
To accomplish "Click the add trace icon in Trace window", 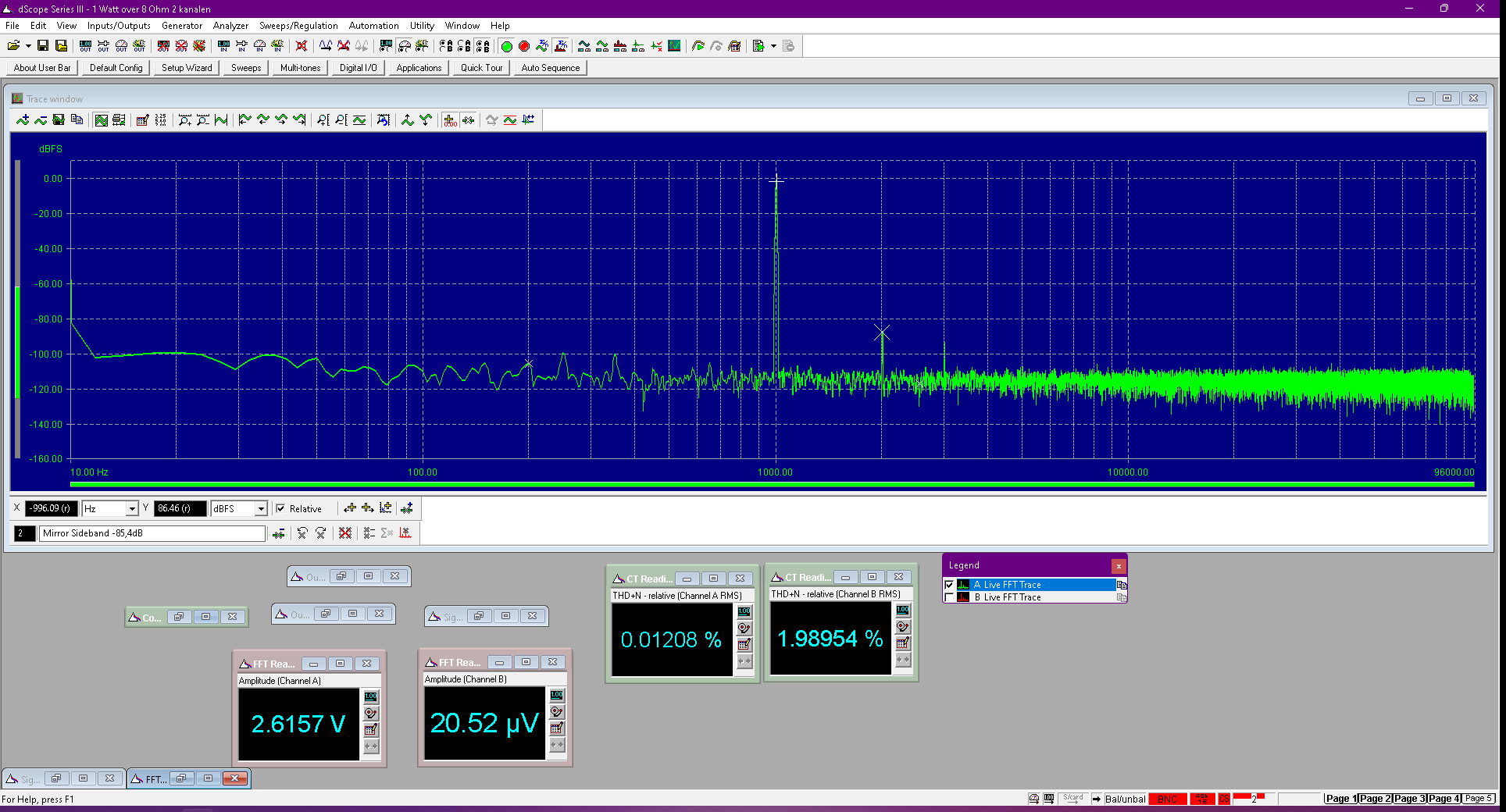I will [23, 119].
